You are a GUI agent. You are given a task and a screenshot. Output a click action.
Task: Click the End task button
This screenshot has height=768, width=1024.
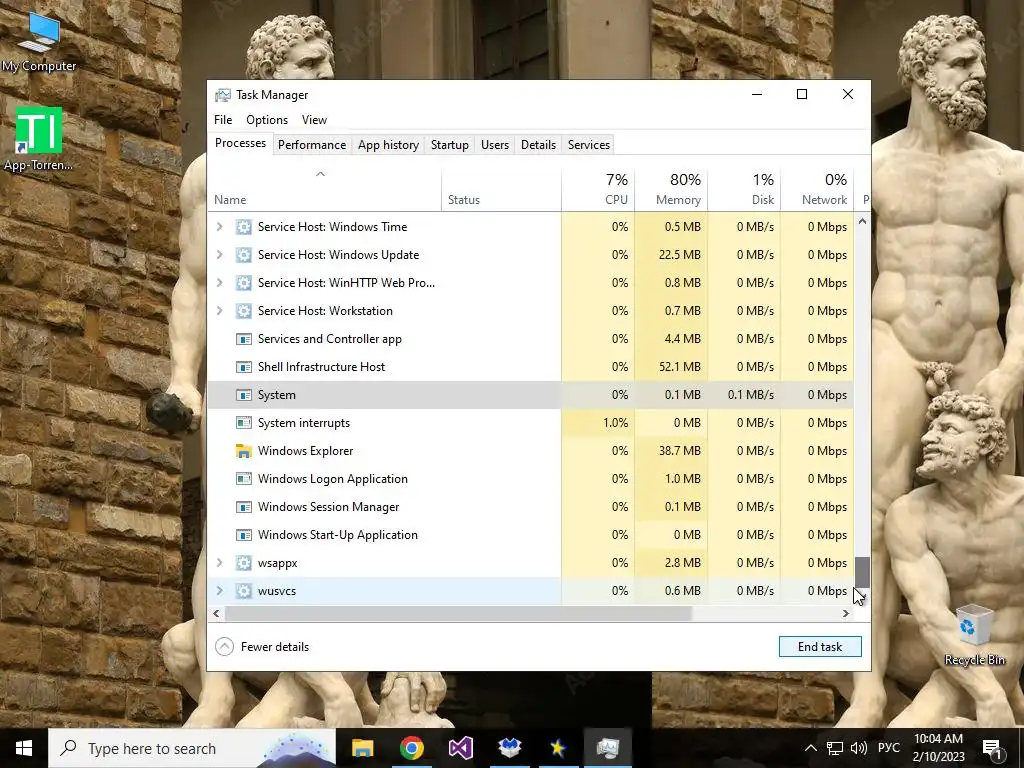pyautogui.click(x=820, y=647)
